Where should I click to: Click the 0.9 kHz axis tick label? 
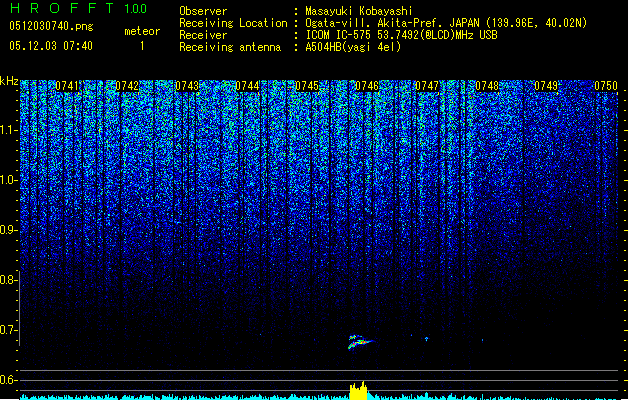click(x=8, y=230)
